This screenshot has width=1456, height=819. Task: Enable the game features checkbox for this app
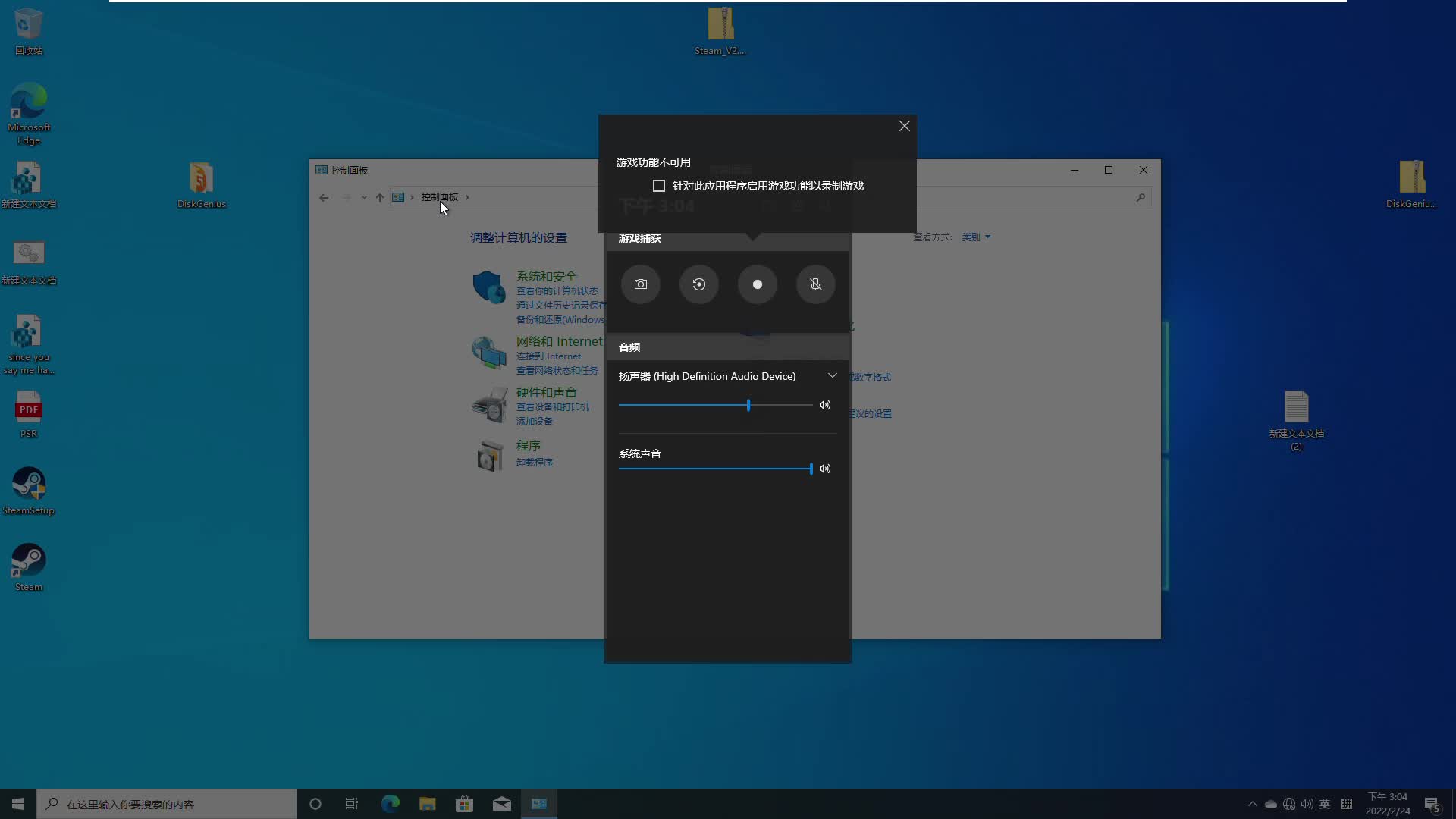point(659,186)
